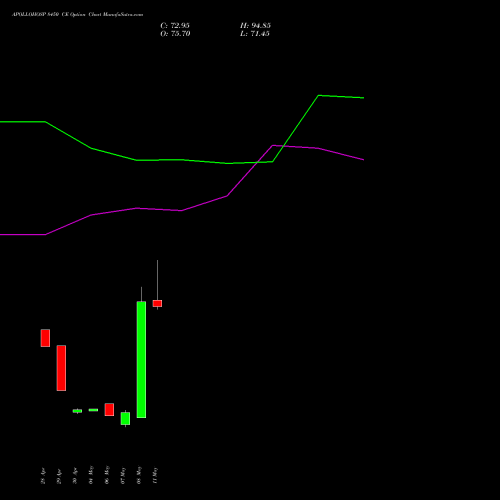Click the 28 Apr date axis label
This screenshot has height=500, width=500.
pyautogui.click(x=43, y=476)
